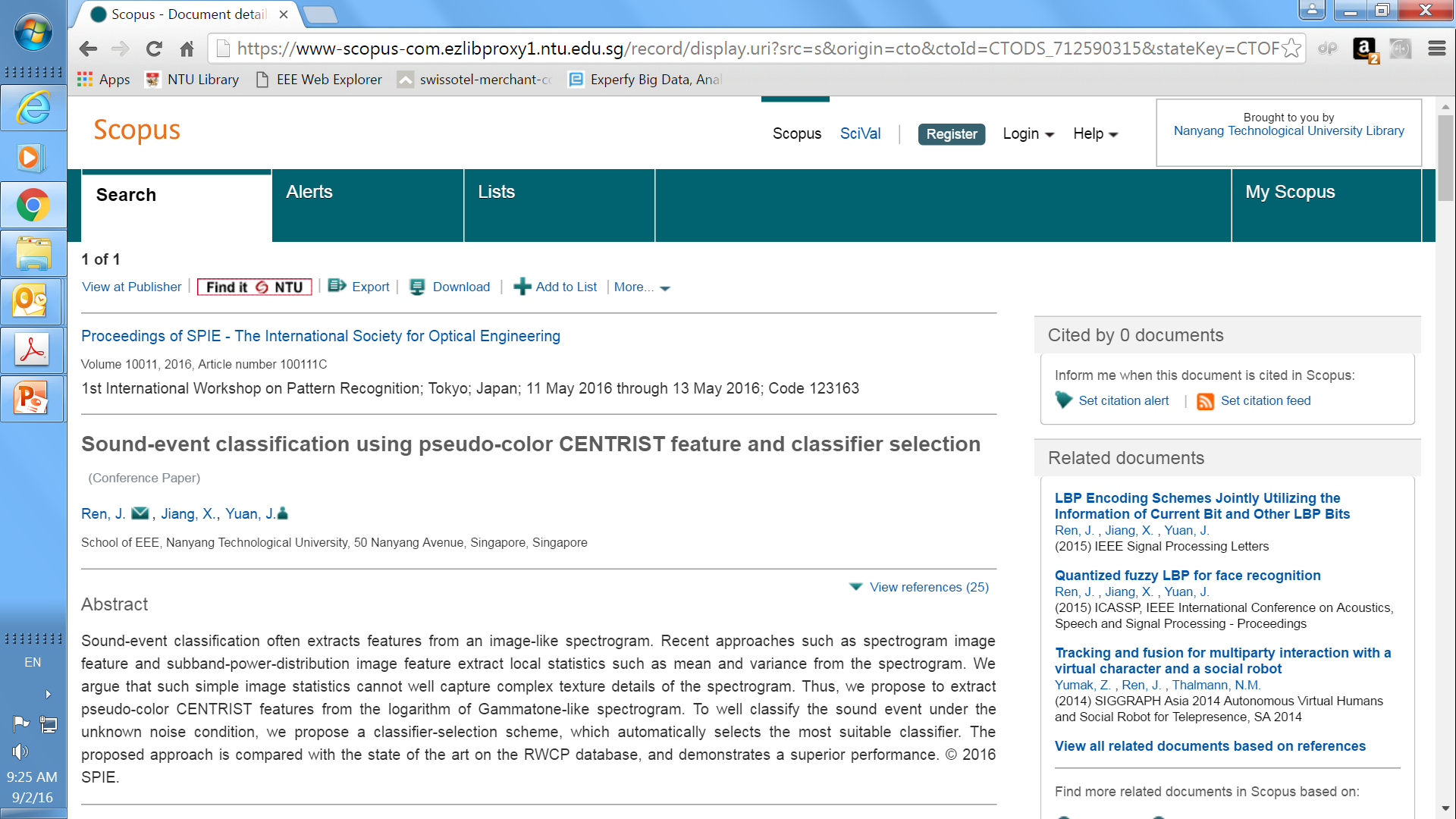Click the Export icon
This screenshot has height=819, width=1456.
[337, 286]
